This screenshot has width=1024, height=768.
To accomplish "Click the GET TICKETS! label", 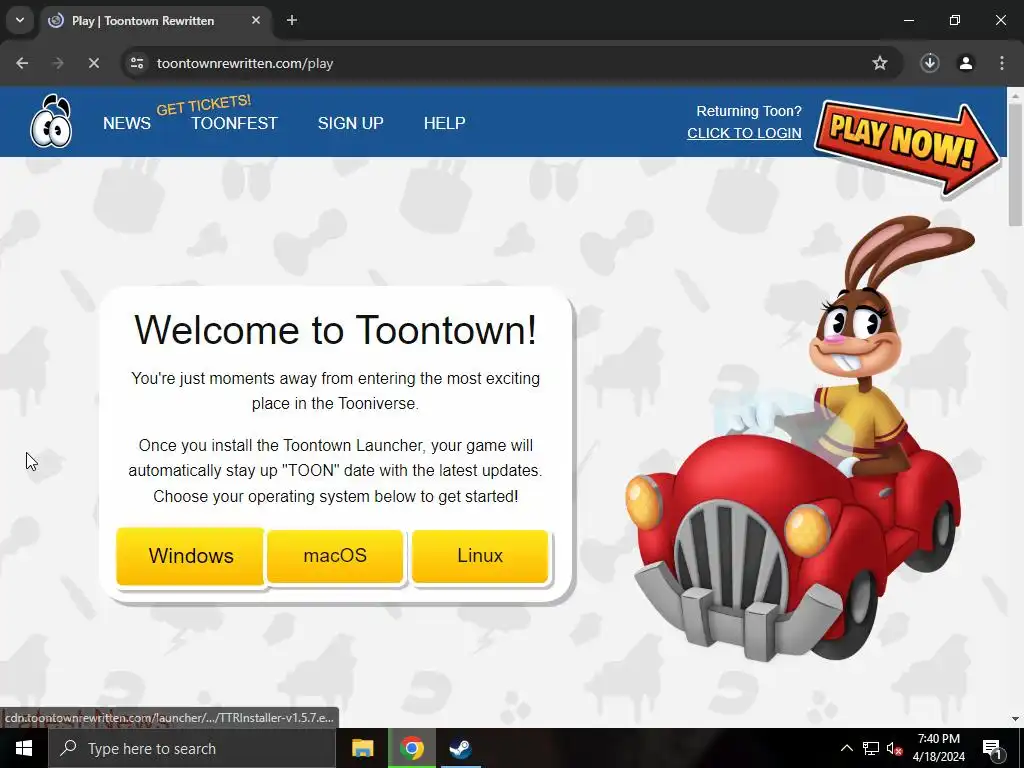I will 204,104.
